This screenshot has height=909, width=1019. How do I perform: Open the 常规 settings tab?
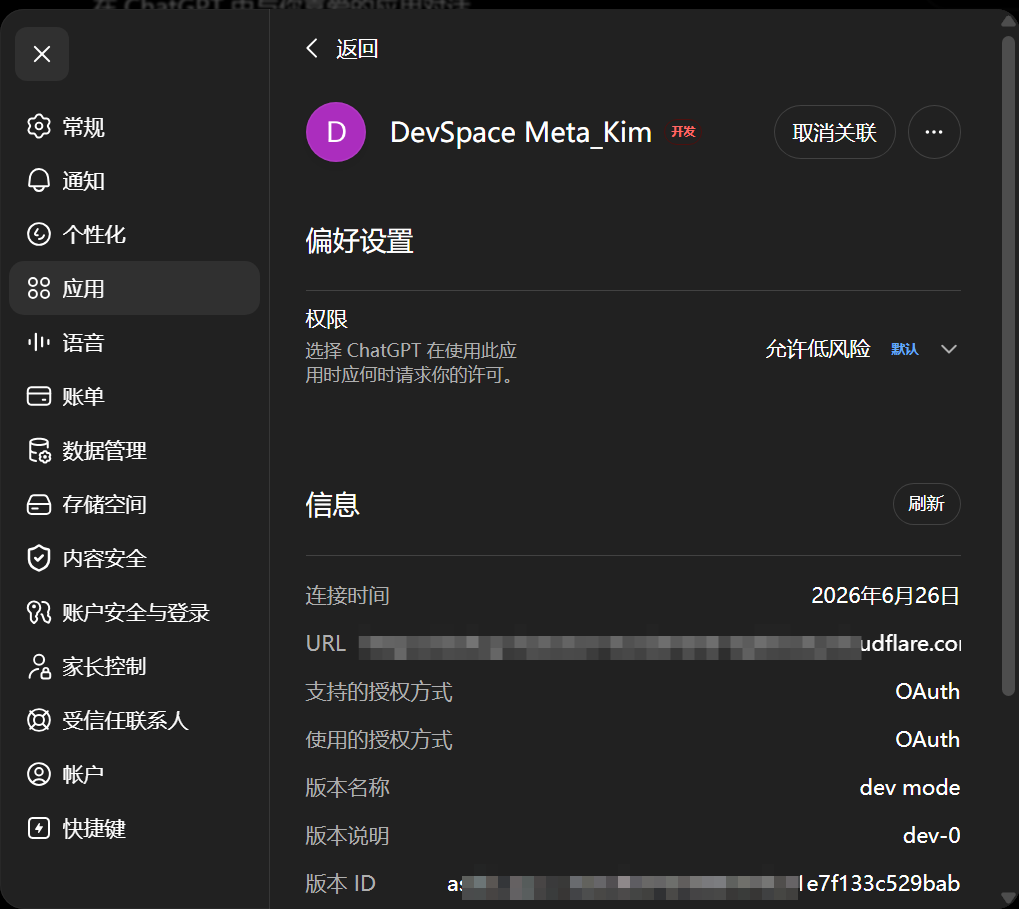[135, 126]
